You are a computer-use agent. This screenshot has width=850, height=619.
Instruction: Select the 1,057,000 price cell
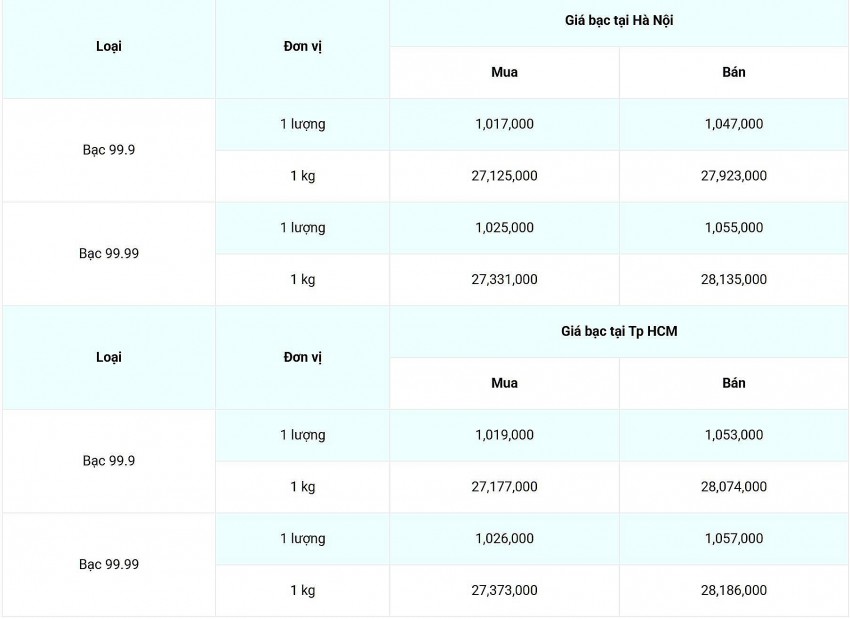coord(733,539)
